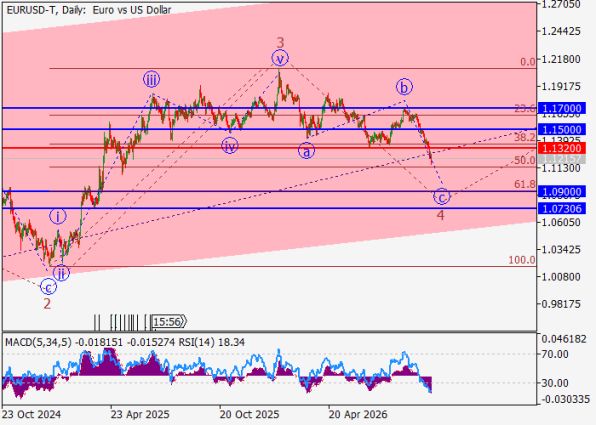Viewport: 596px width, 425px height.
Task: Select the circled wave ii label
Action: (61, 273)
